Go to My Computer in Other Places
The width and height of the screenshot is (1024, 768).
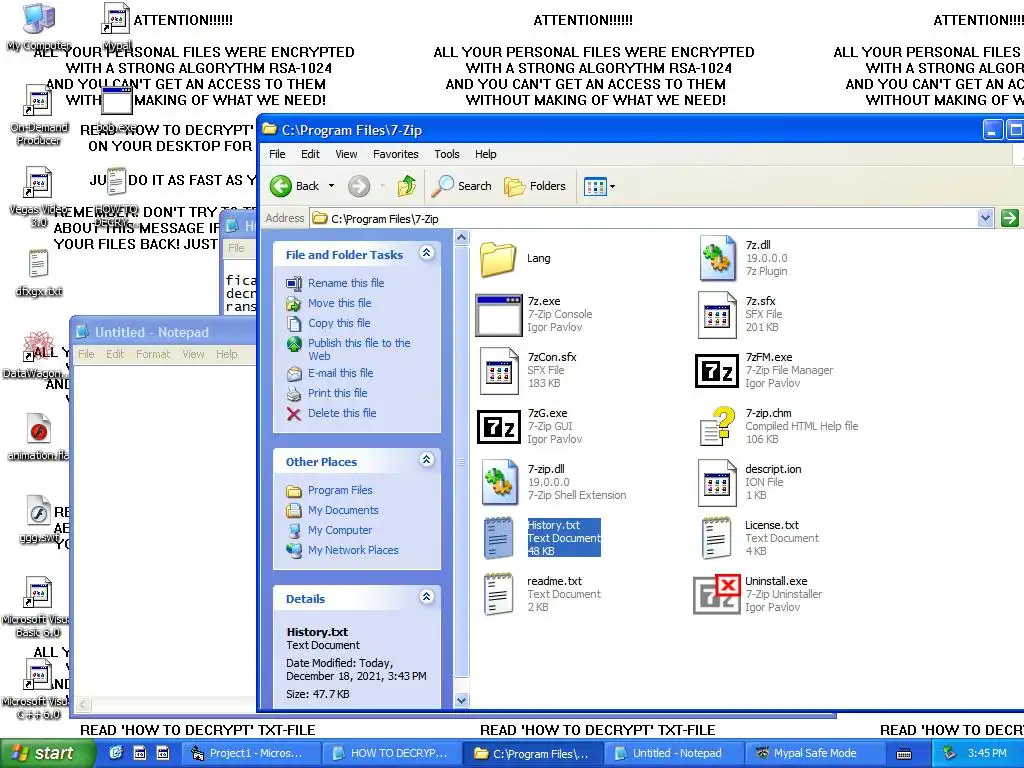tap(340, 530)
